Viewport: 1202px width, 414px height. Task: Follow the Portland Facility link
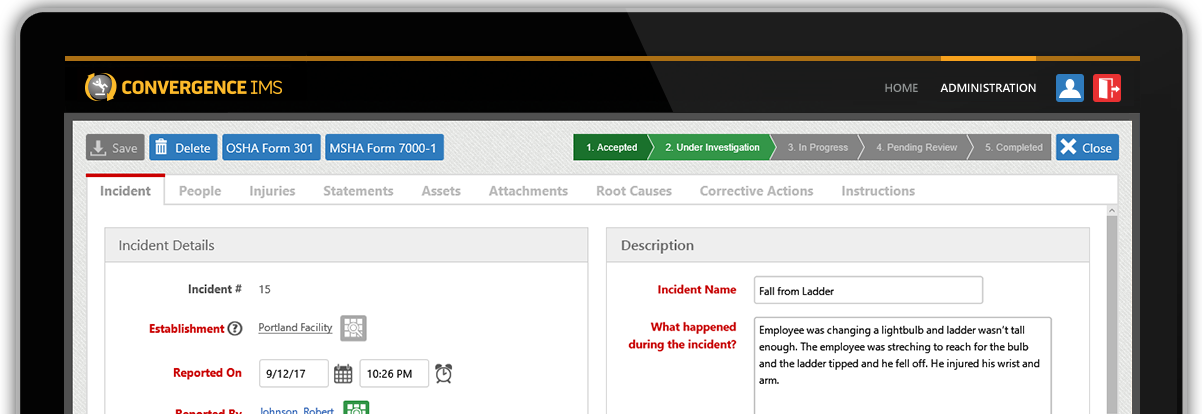295,328
